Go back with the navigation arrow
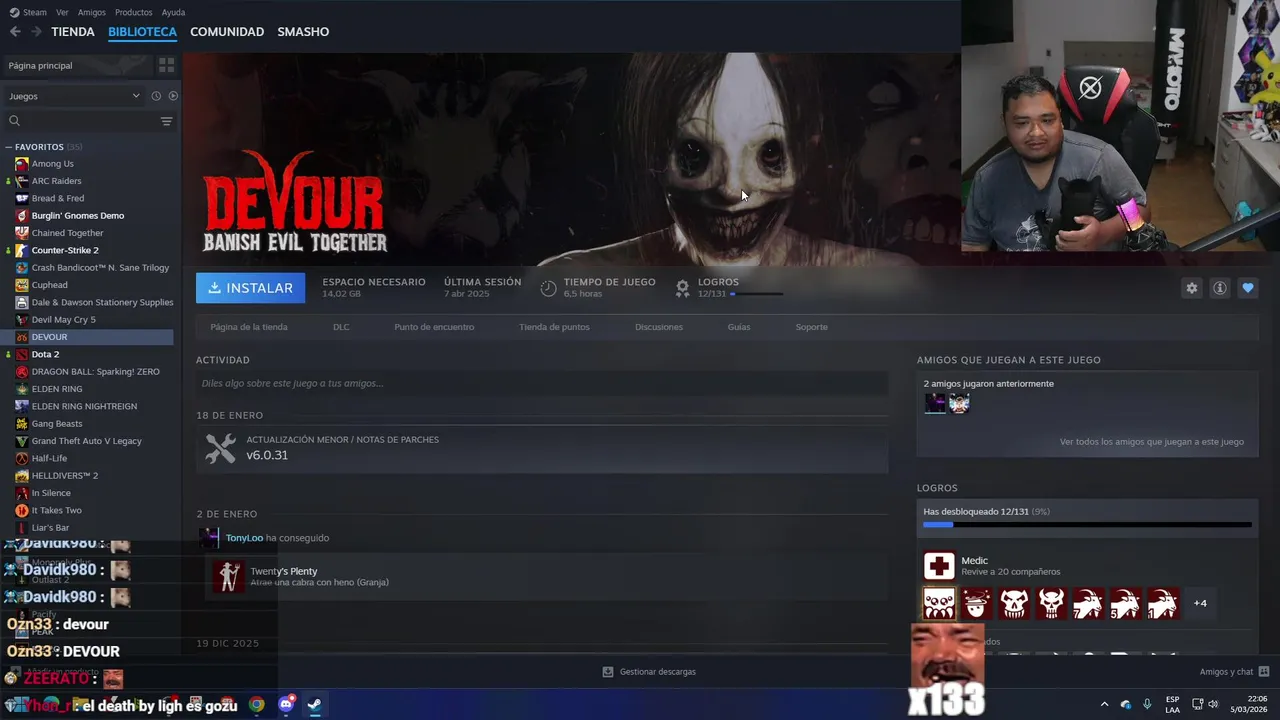Viewport: 1280px width, 720px height. click(15, 32)
